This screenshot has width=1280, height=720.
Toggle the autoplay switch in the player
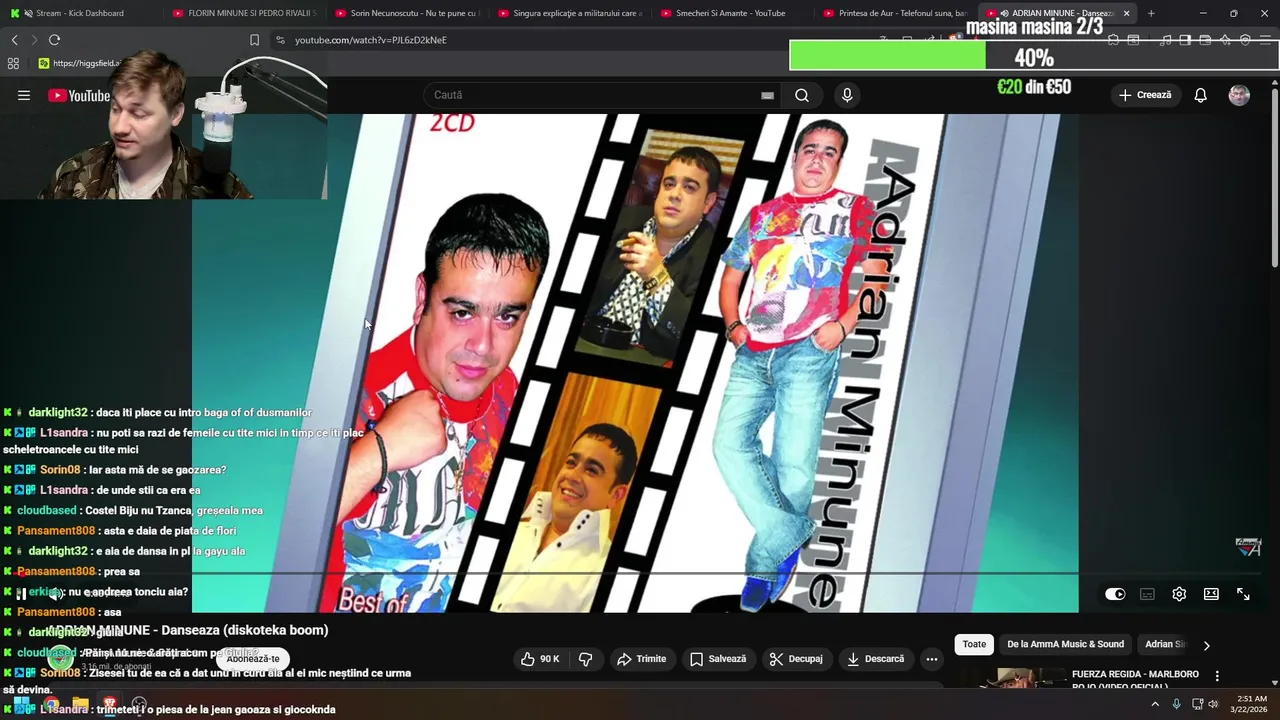1115,594
